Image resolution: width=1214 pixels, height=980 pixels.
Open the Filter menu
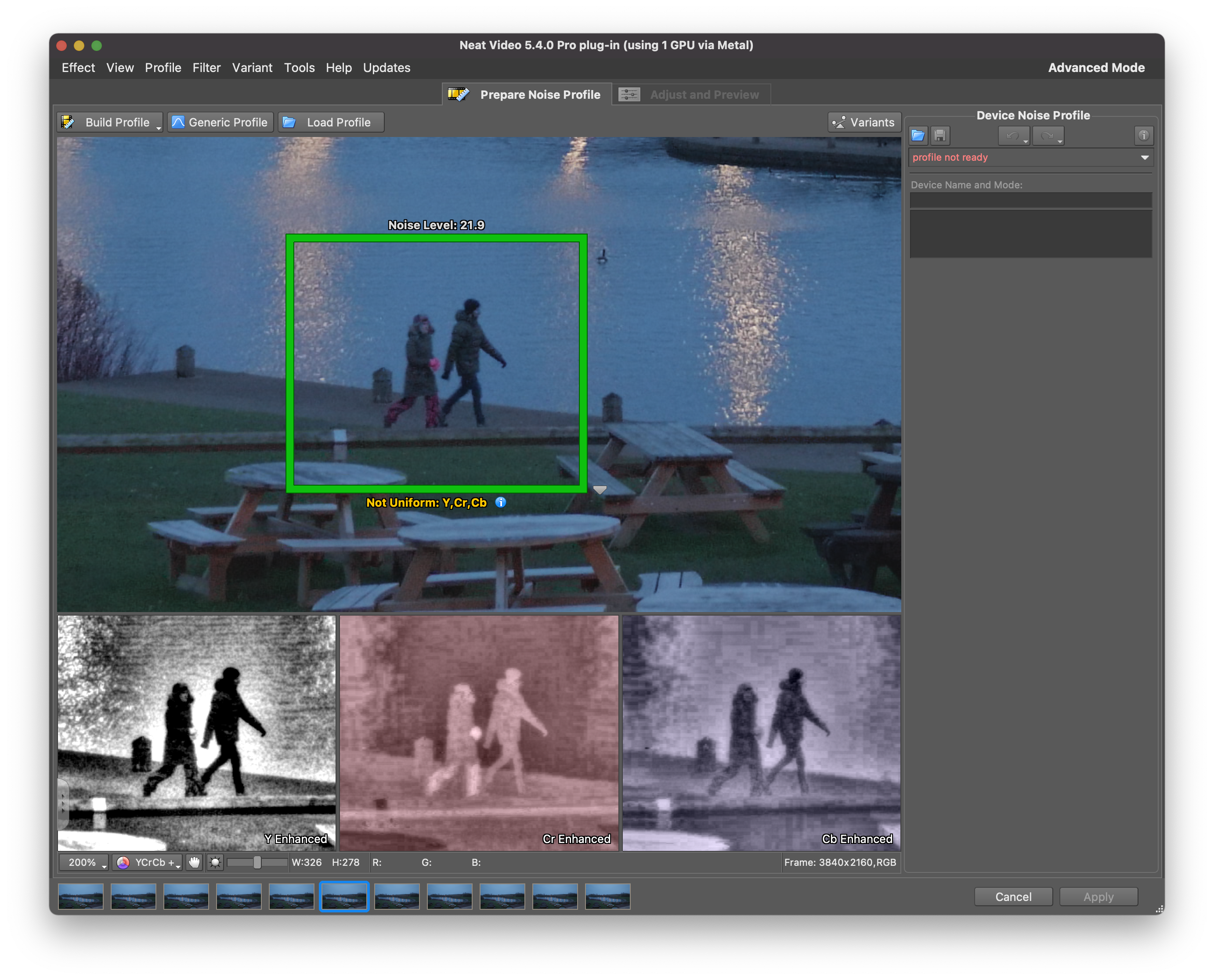(206, 68)
